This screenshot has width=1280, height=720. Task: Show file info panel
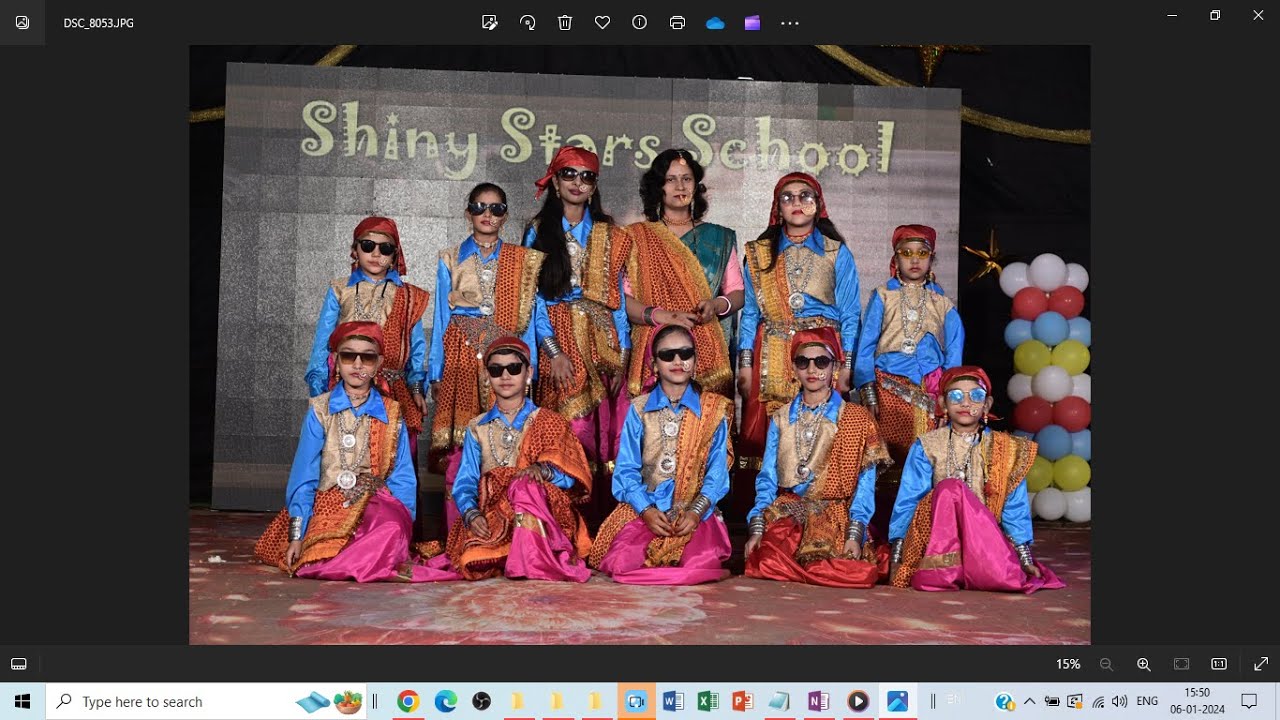click(640, 22)
